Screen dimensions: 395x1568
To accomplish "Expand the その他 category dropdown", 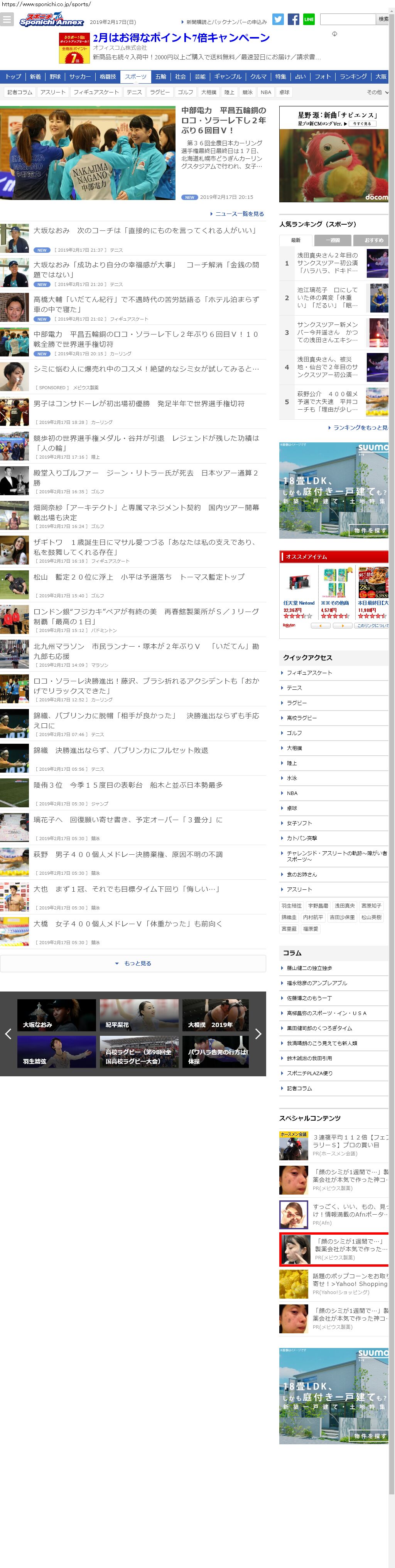I will click(377, 92).
